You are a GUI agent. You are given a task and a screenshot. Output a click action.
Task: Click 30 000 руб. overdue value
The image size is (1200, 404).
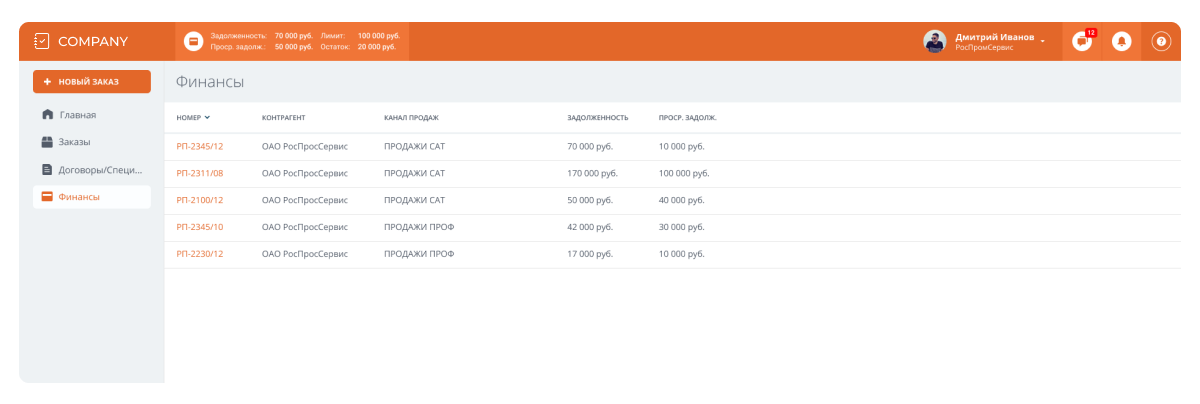point(681,227)
